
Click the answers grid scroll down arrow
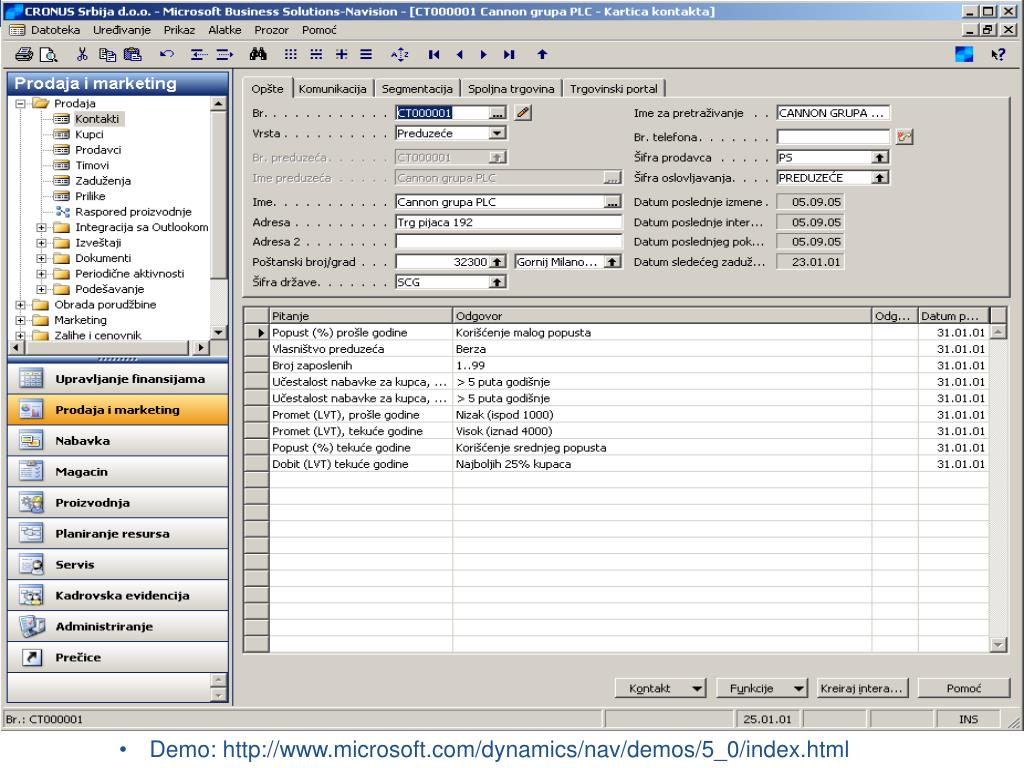coord(998,645)
